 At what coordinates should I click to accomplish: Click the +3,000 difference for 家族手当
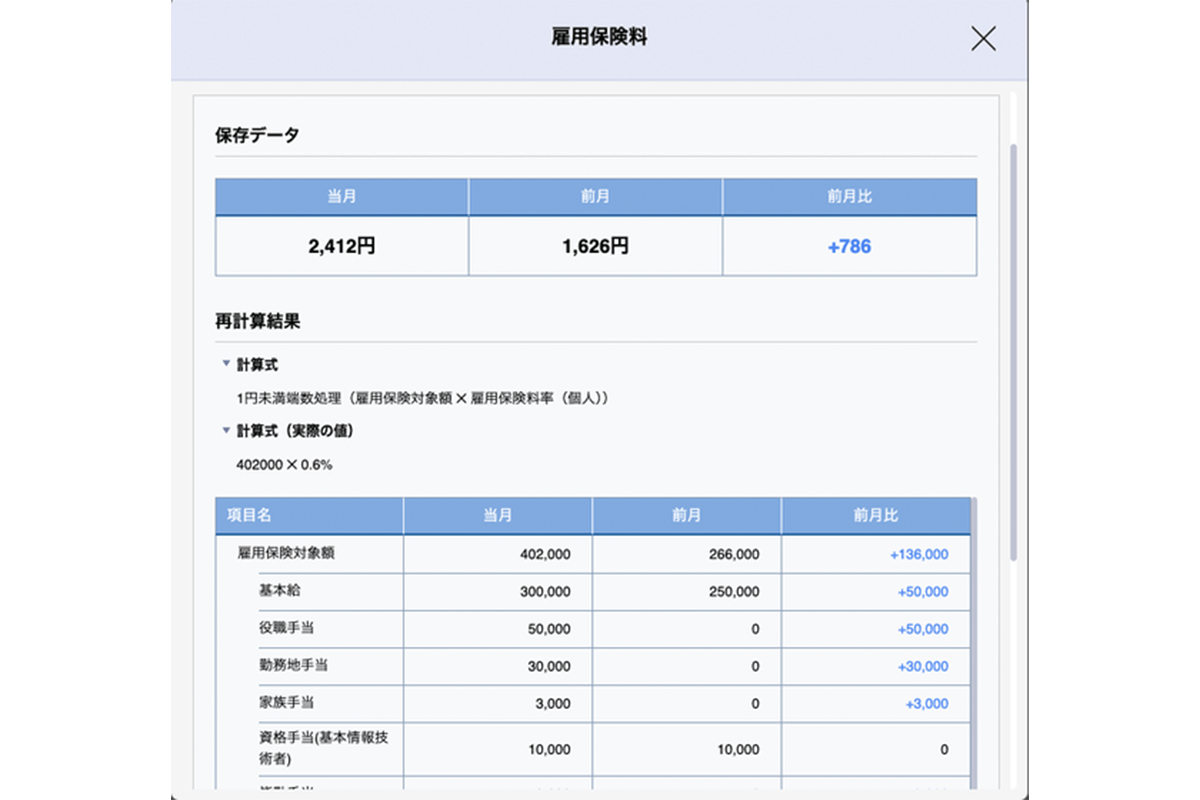[x=926, y=704]
